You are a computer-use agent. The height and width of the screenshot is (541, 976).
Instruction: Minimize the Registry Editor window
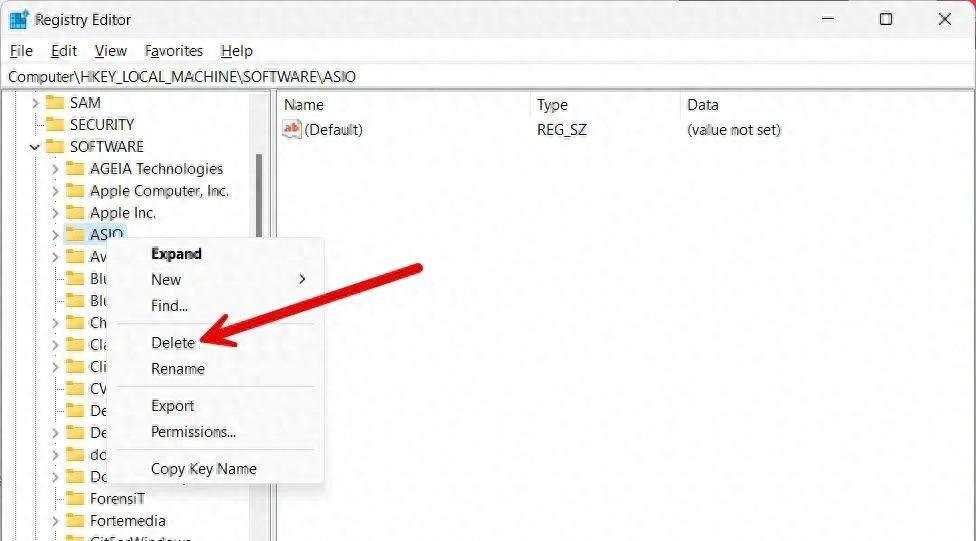(x=828, y=19)
